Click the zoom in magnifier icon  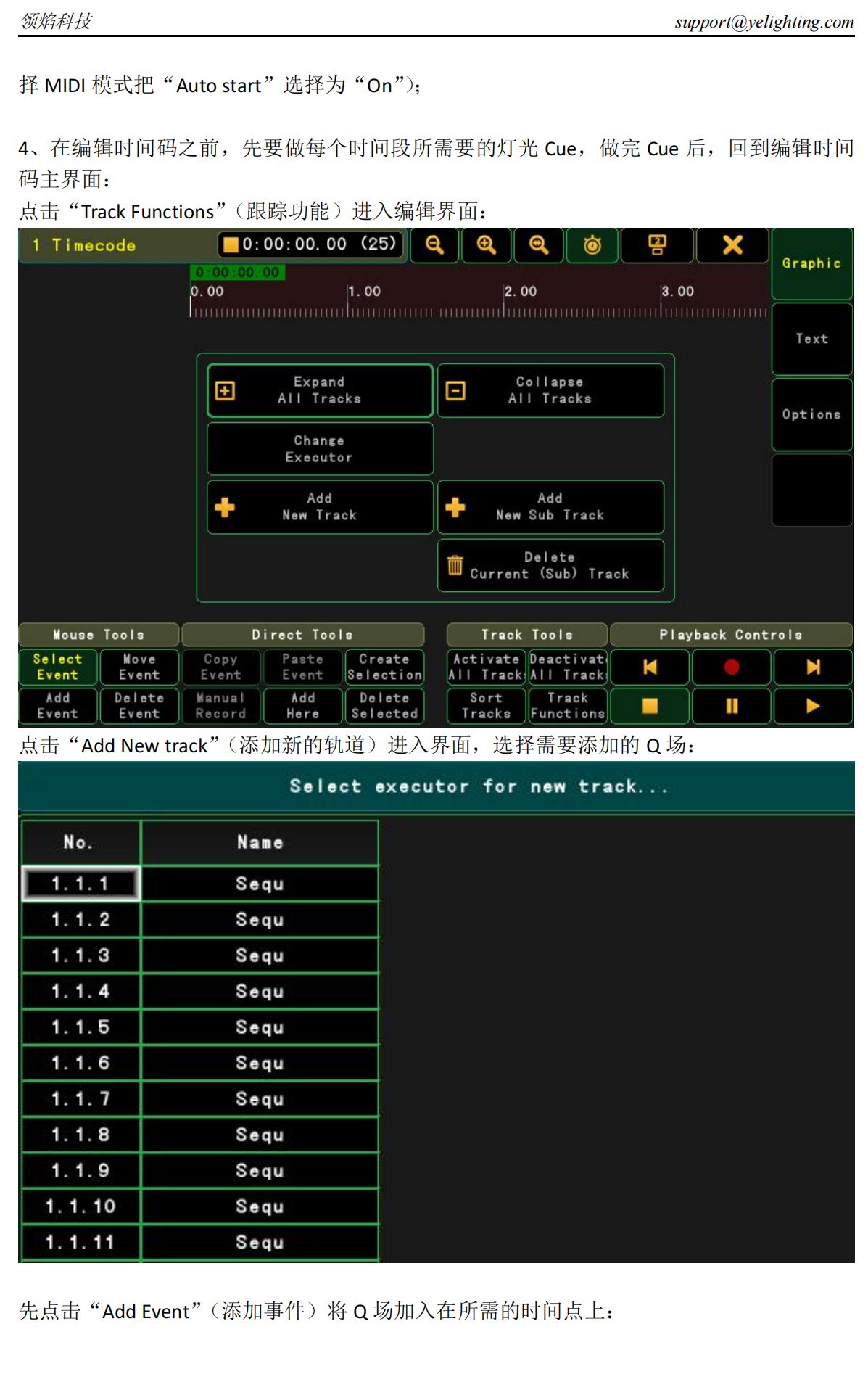coord(486,245)
